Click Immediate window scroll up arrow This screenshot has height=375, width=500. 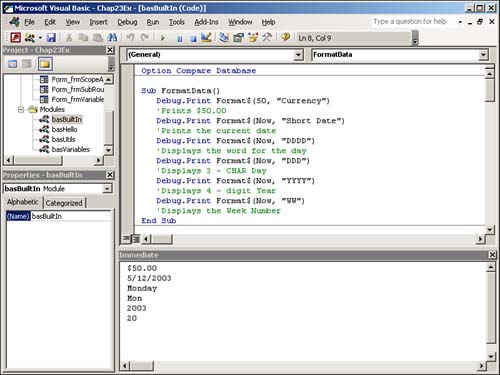coord(490,267)
